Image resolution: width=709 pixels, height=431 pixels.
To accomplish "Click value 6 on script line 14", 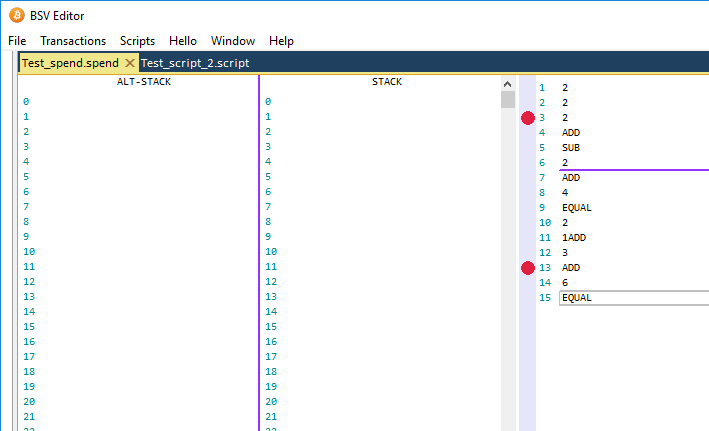I will coord(565,283).
